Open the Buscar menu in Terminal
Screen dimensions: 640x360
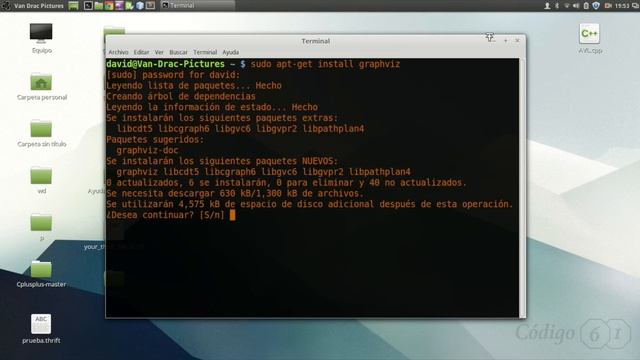178,52
